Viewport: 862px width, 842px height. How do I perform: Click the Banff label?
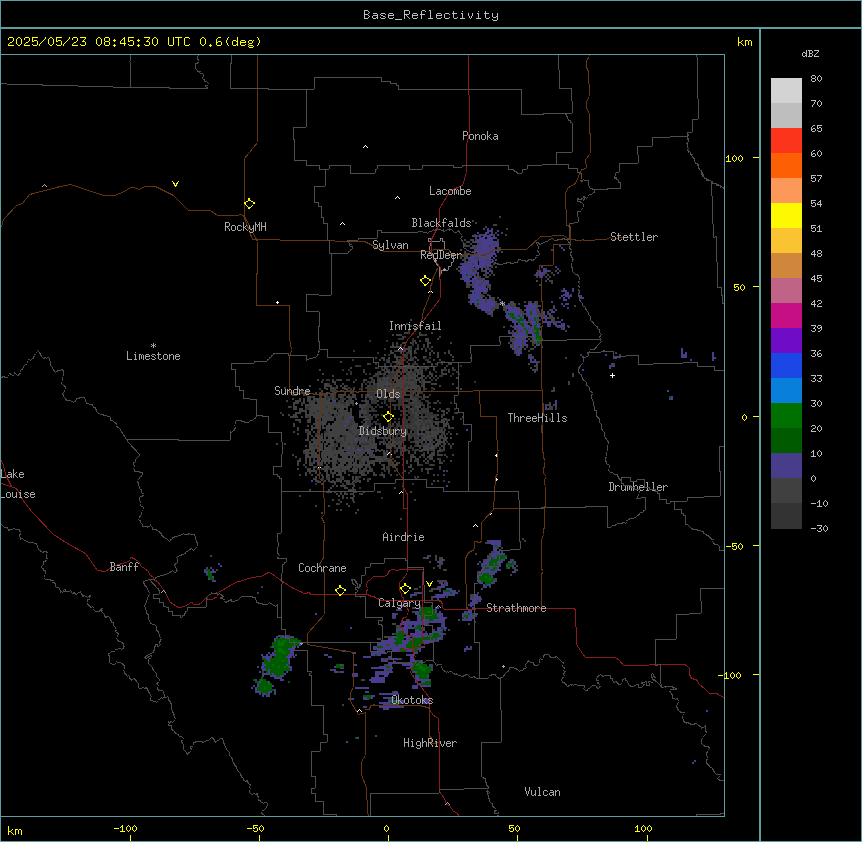pyautogui.click(x=124, y=567)
